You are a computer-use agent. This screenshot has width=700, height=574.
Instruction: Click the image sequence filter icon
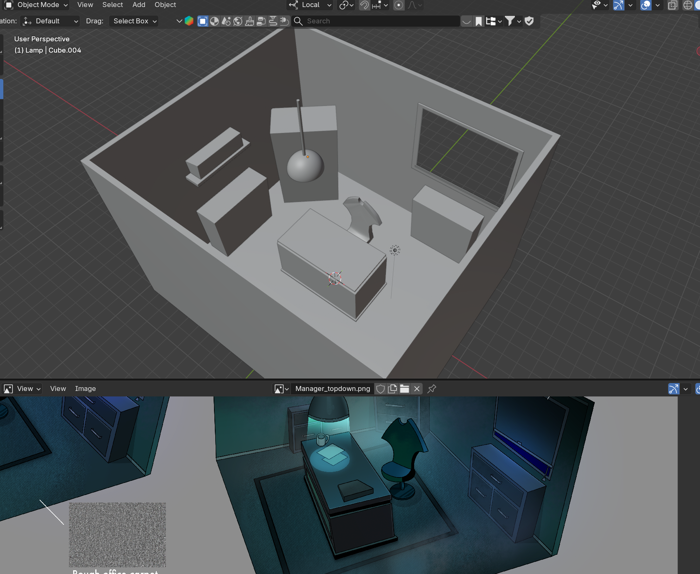(x=261, y=21)
